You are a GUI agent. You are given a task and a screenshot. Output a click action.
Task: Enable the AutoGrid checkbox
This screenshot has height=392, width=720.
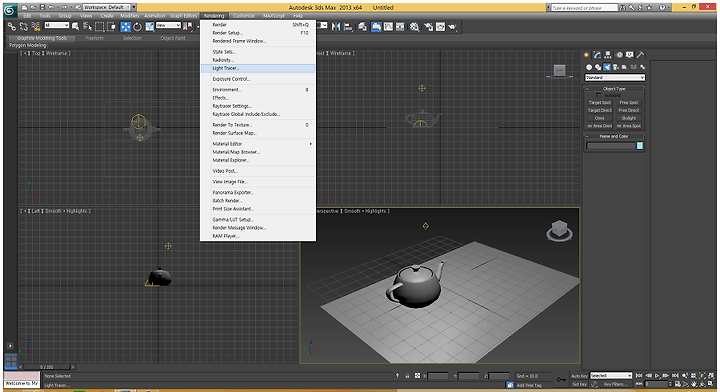tap(598, 95)
